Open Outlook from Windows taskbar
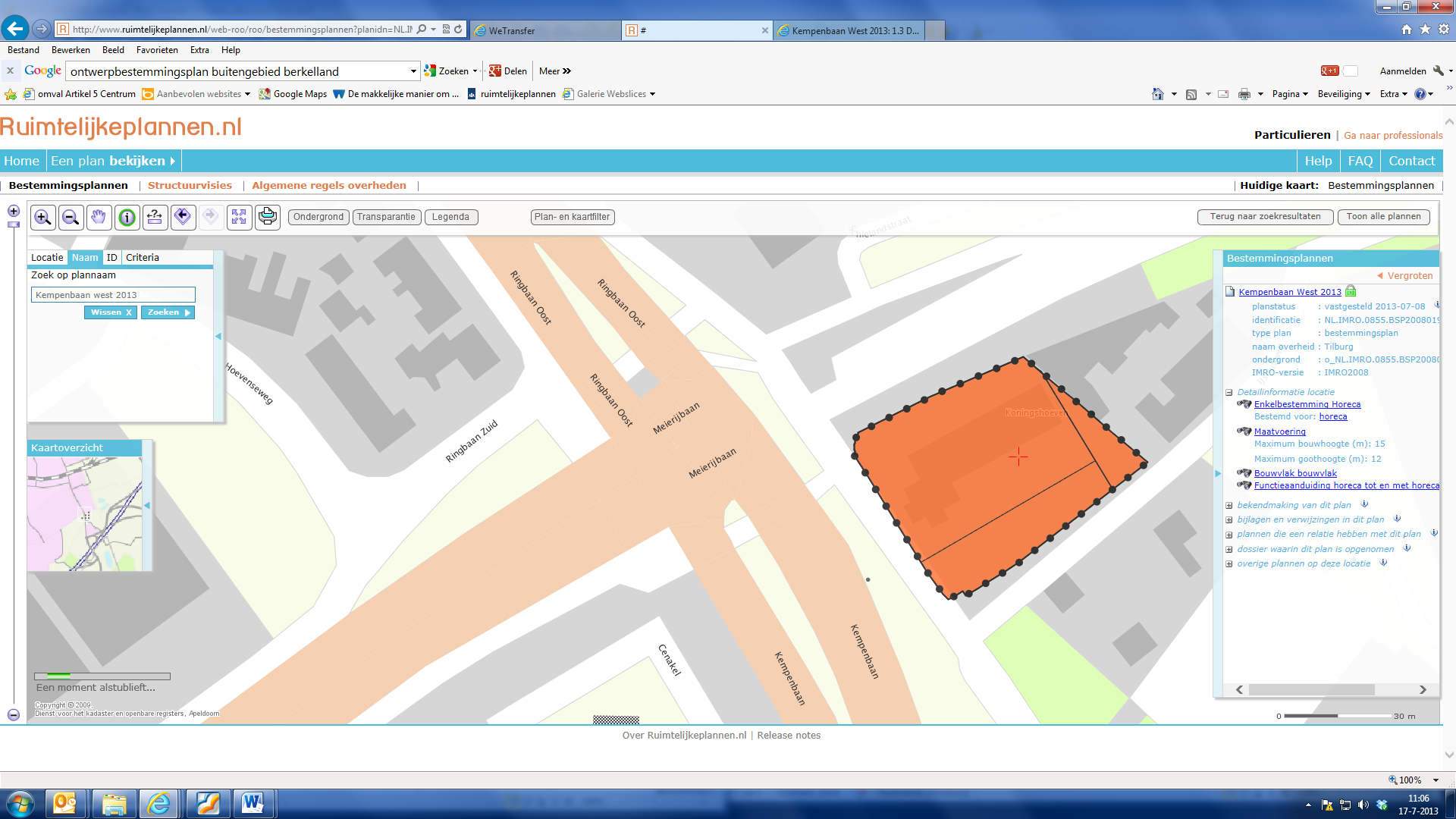This screenshot has width=1456, height=819. (65, 803)
